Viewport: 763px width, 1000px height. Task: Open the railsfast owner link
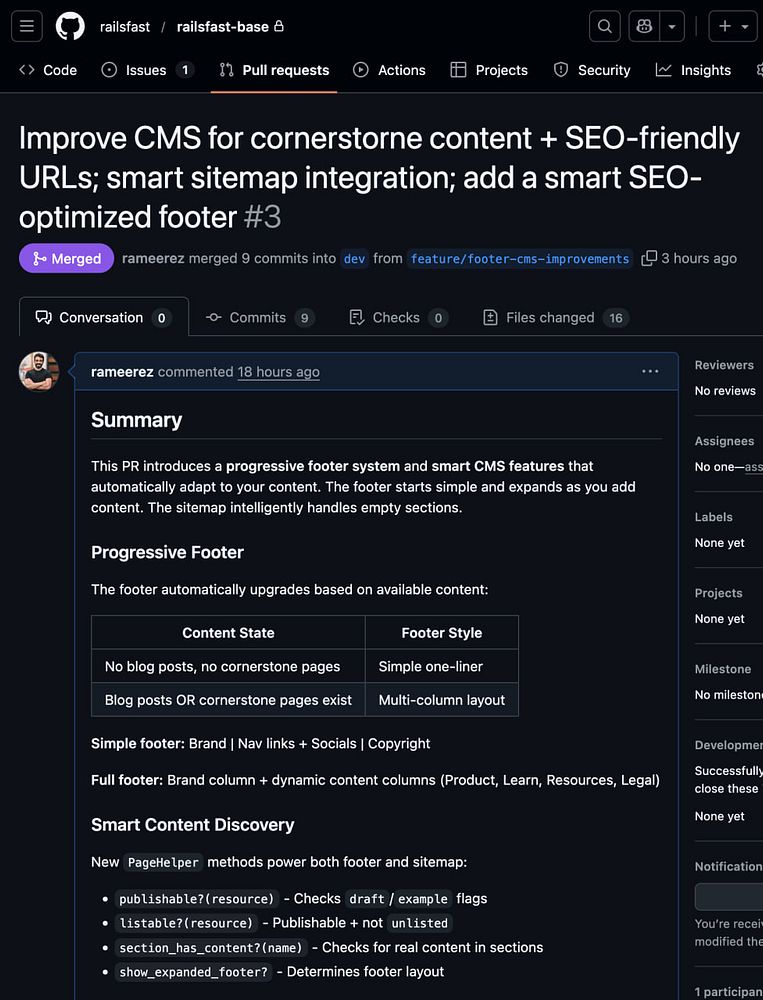point(125,27)
